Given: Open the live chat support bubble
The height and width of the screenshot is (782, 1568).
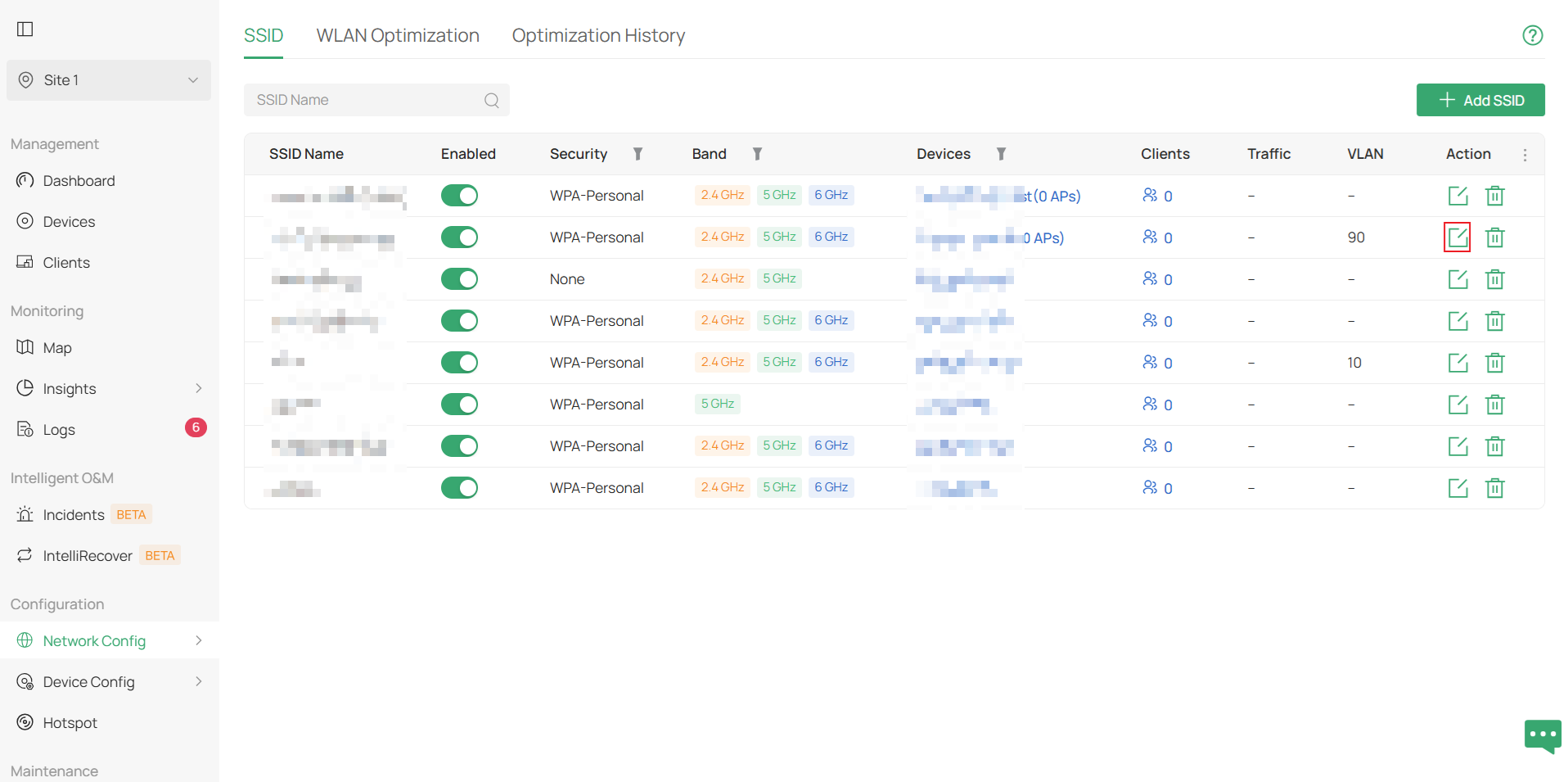Looking at the screenshot, I should (x=1543, y=736).
